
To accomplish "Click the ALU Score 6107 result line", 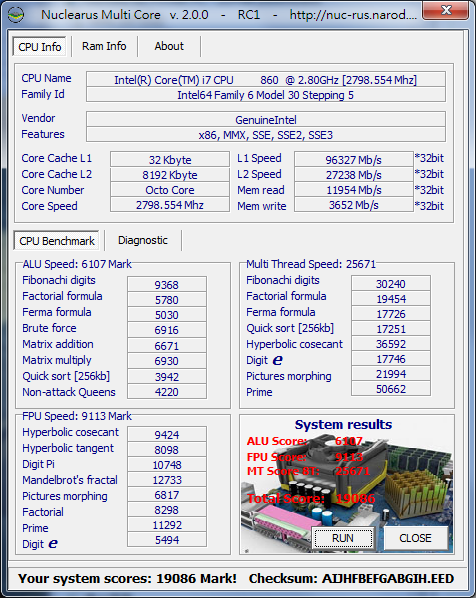I will tap(304, 441).
